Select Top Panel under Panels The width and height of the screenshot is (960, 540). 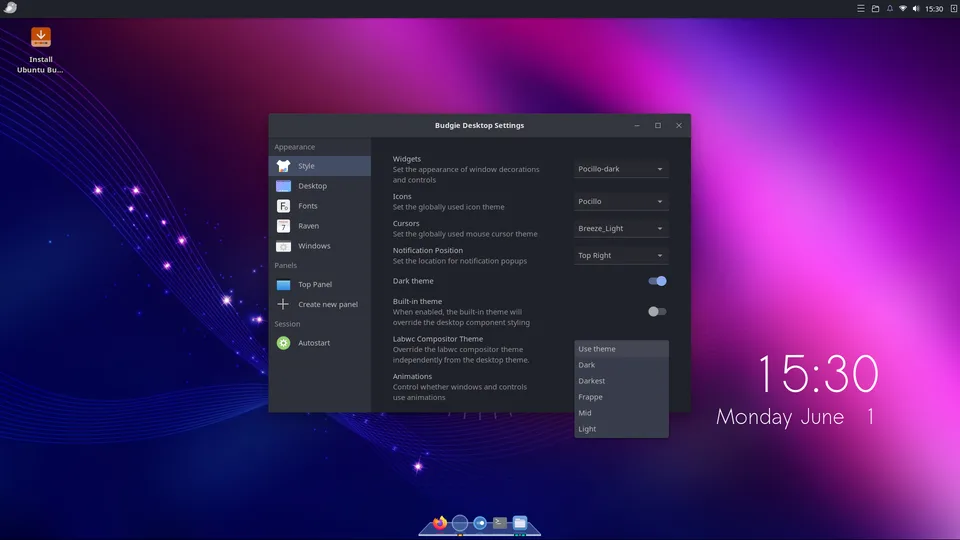click(320, 285)
